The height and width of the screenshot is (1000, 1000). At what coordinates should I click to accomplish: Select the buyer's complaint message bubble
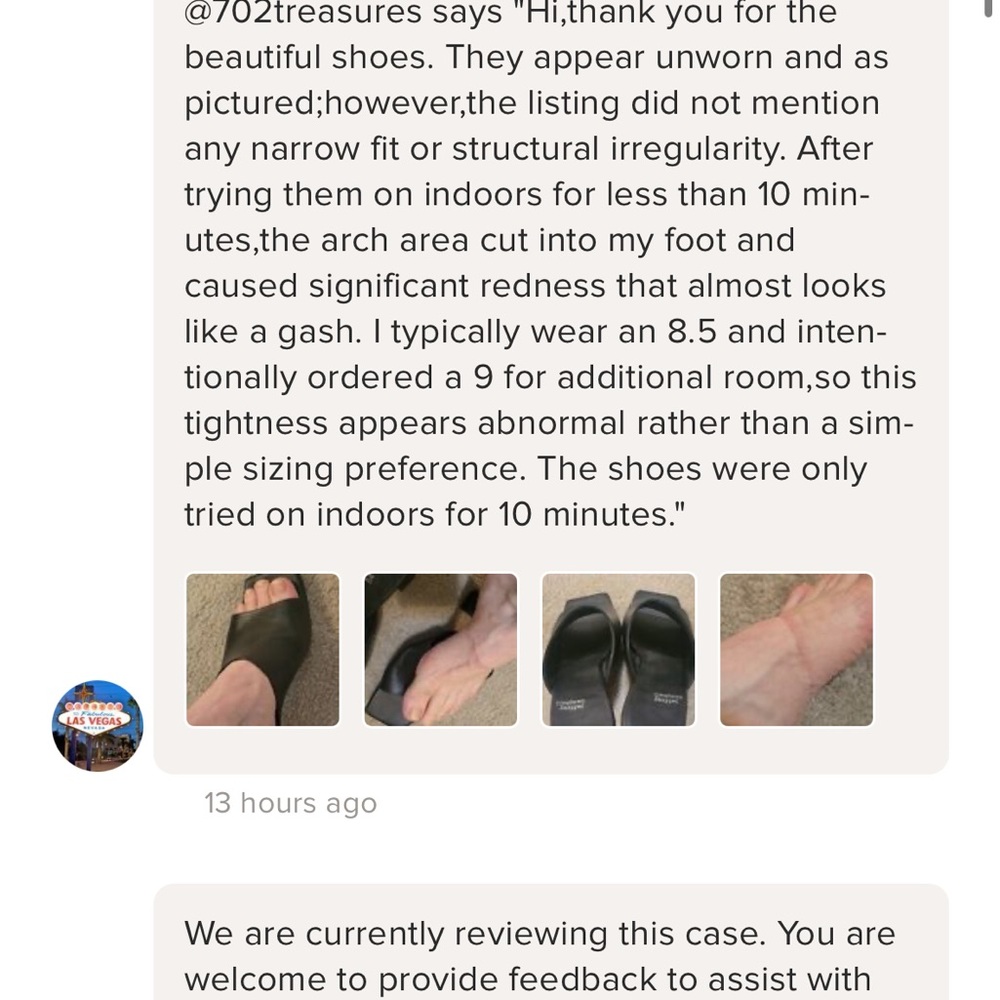550,300
